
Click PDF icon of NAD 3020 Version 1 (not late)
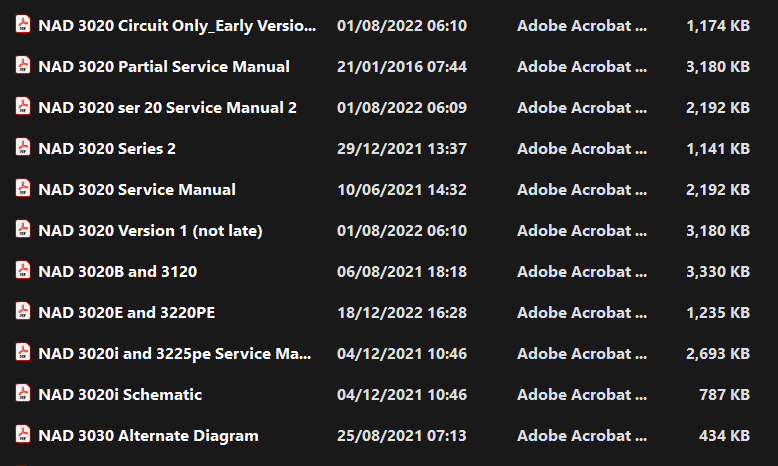[23, 230]
